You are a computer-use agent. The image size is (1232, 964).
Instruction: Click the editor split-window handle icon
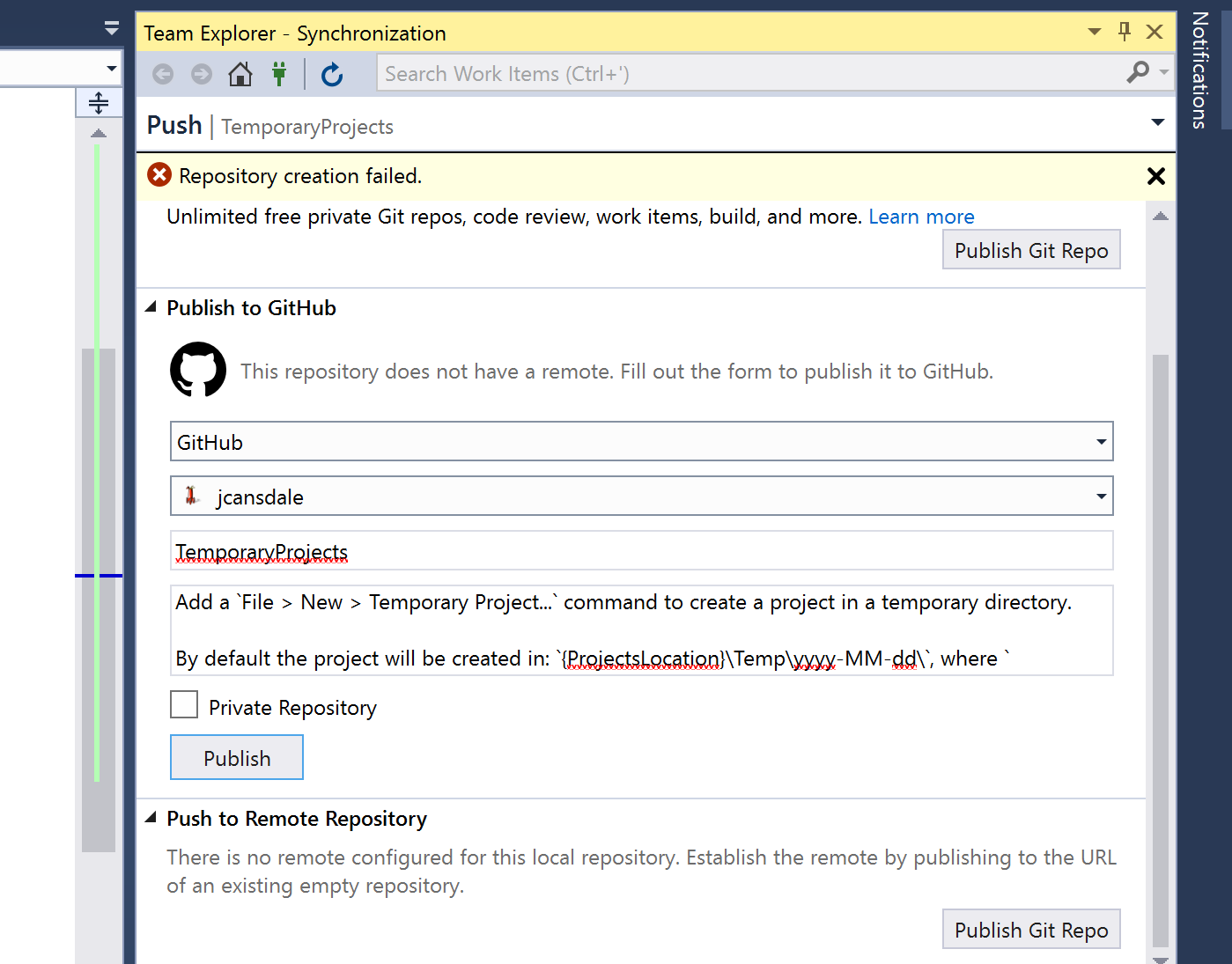coord(99,103)
